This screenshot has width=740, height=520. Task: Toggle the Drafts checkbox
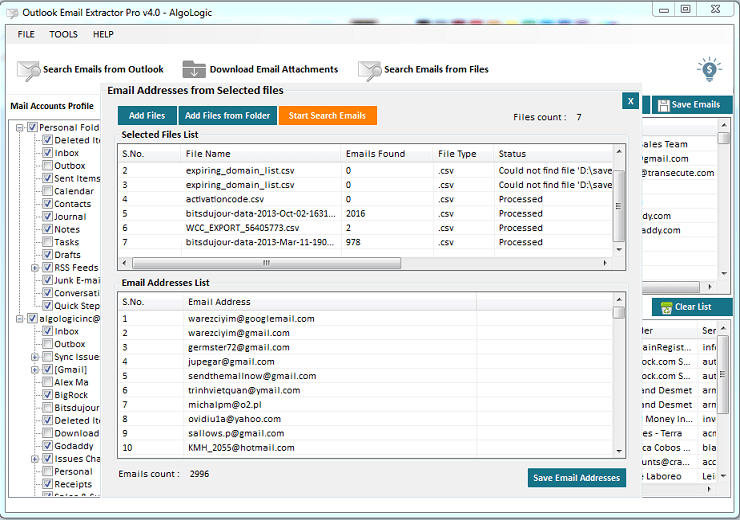(x=47, y=255)
